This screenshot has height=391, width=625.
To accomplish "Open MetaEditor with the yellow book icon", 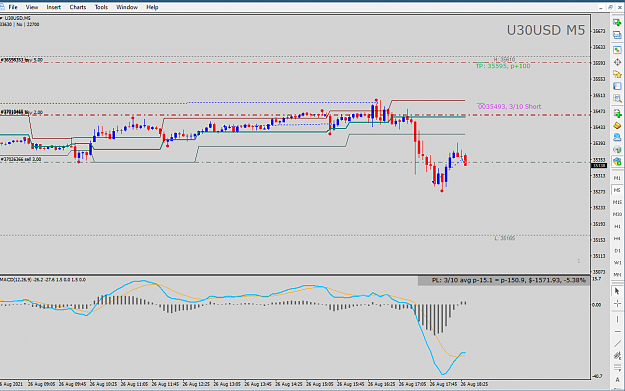I will coord(617,125).
